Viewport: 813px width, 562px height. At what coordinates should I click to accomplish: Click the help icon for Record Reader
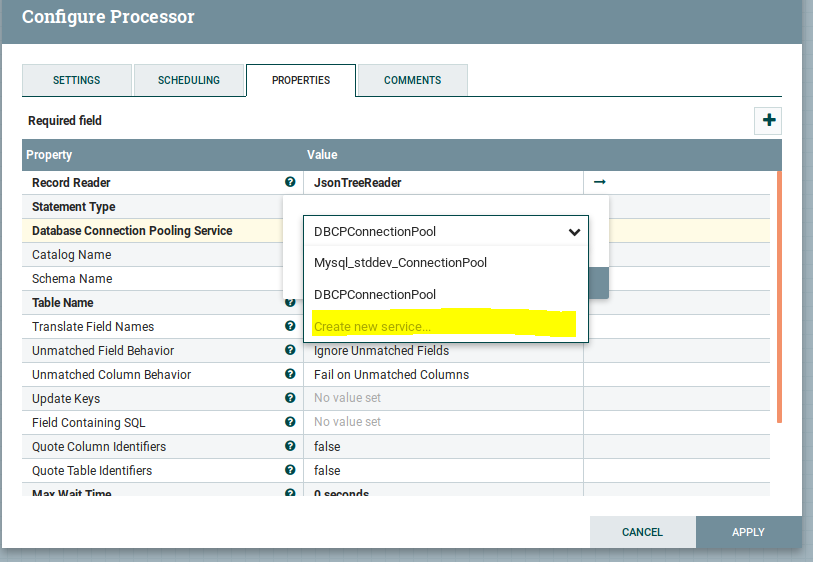coord(290,183)
